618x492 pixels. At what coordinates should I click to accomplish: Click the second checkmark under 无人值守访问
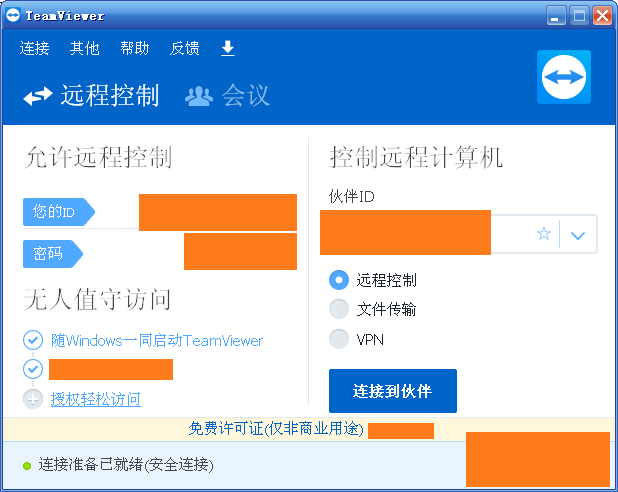click(x=33, y=369)
